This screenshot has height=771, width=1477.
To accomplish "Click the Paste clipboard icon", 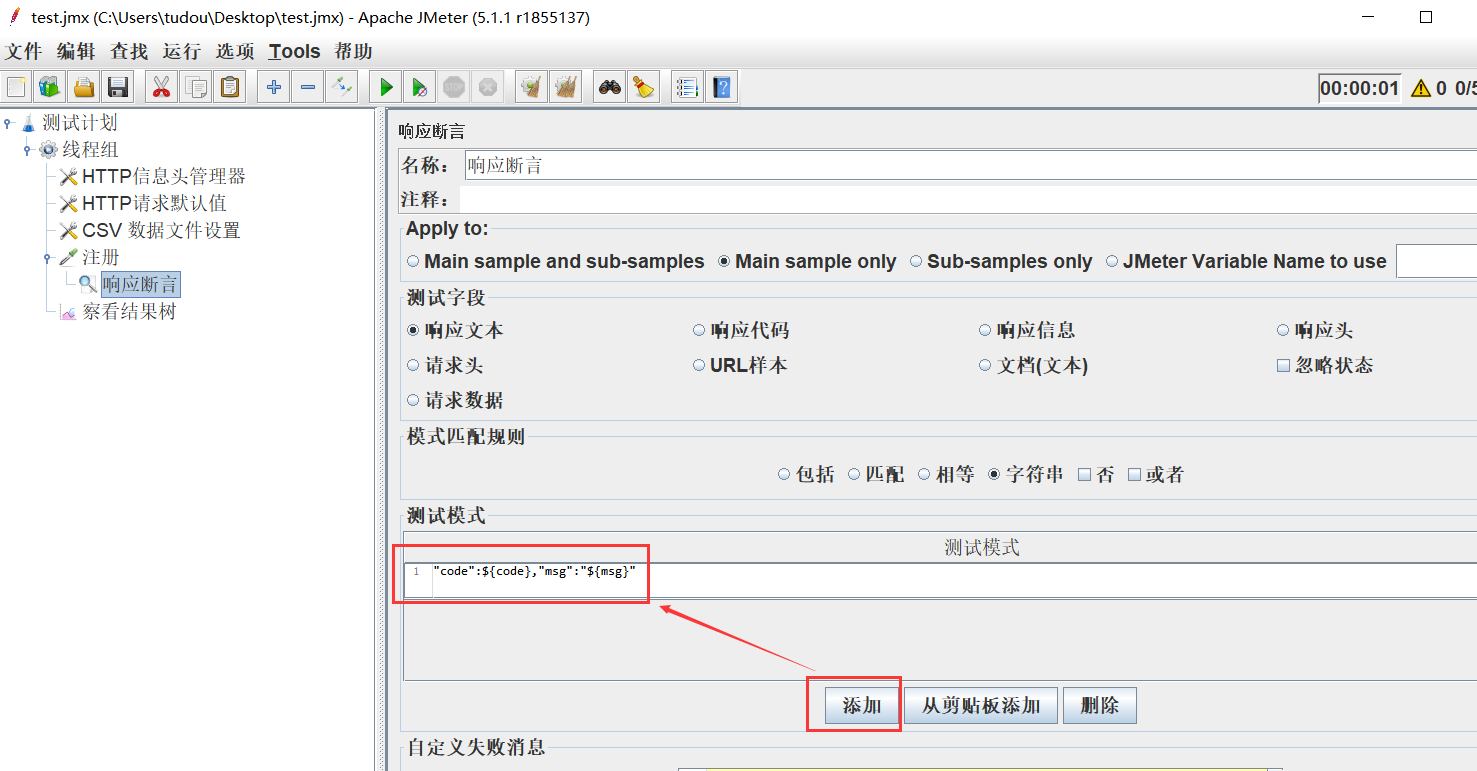I will tap(230, 87).
